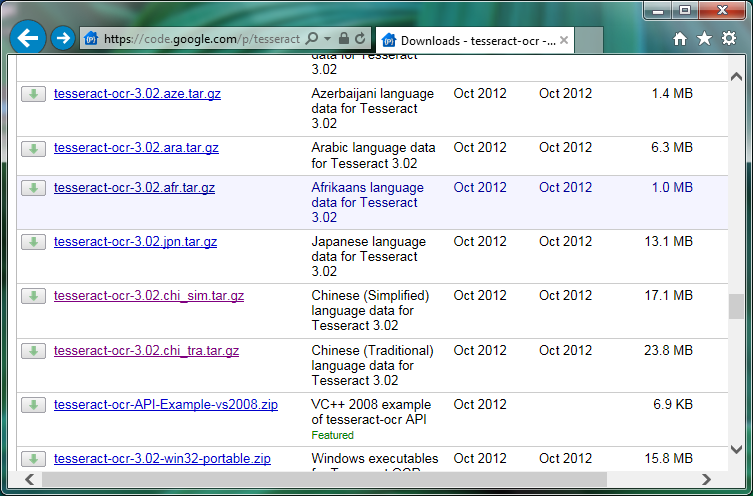Go forward to the next page

pyautogui.click(x=63, y=38)
